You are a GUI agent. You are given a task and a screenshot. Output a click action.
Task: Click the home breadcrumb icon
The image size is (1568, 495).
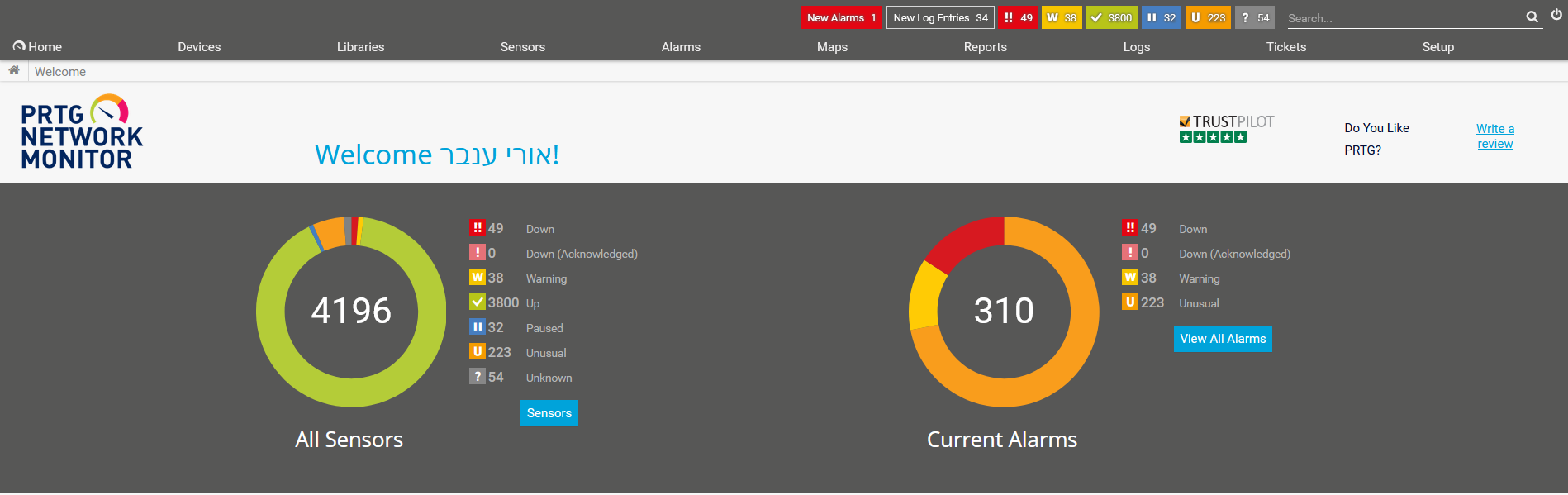pos(14,71)
